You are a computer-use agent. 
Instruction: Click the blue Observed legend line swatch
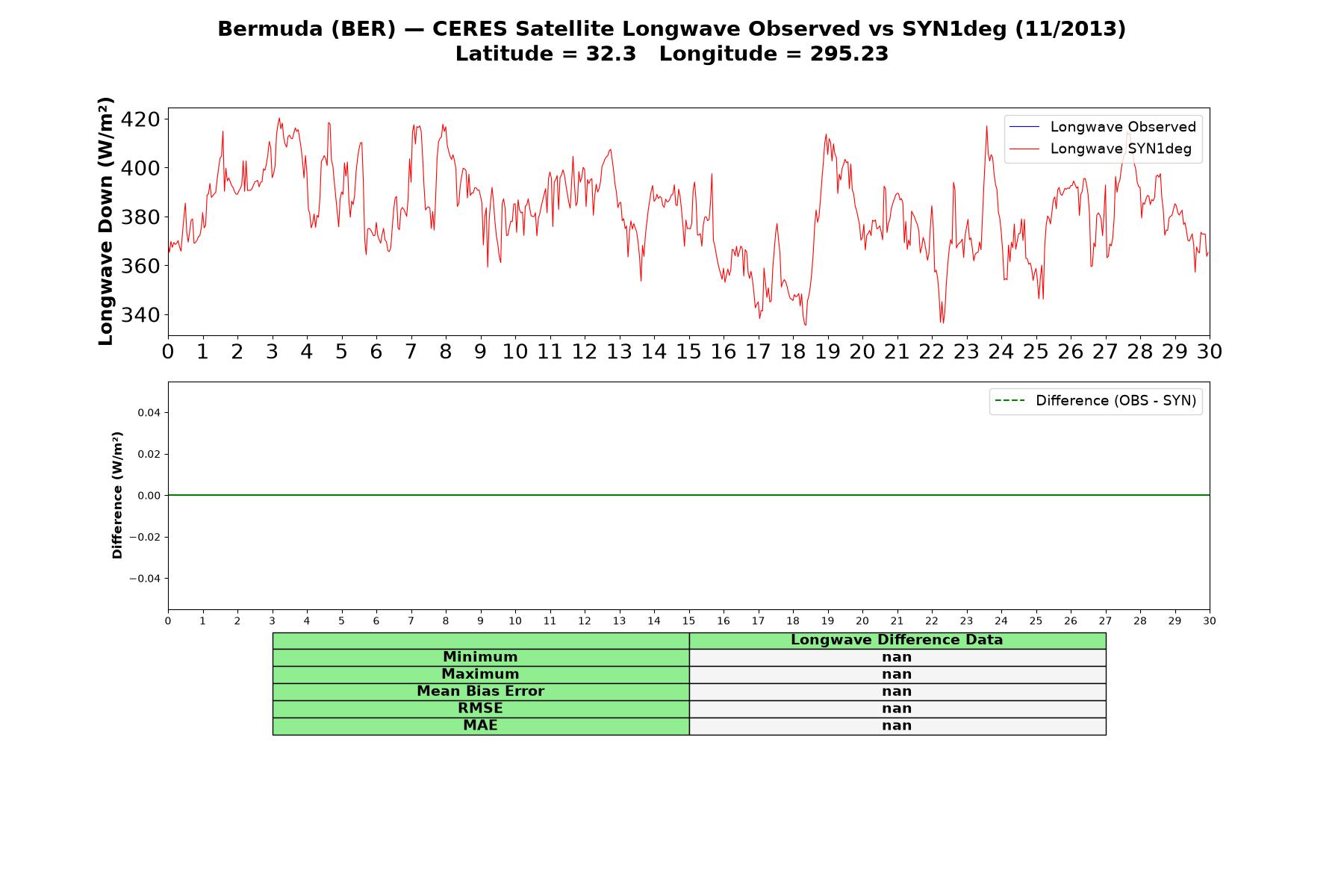pos(1024,127)
